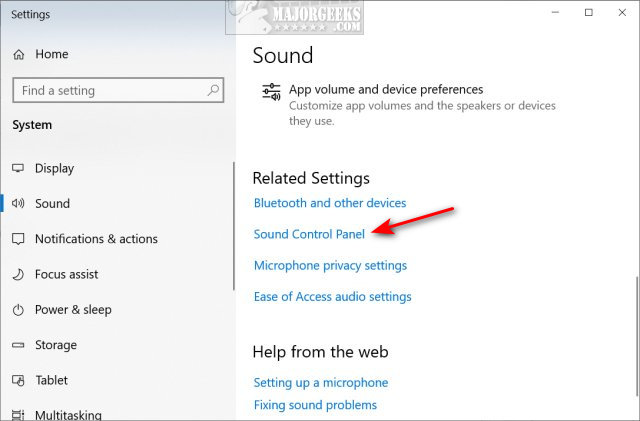Select Power & sleep in sidebar

pyautogui.click(x=73, y=310)
